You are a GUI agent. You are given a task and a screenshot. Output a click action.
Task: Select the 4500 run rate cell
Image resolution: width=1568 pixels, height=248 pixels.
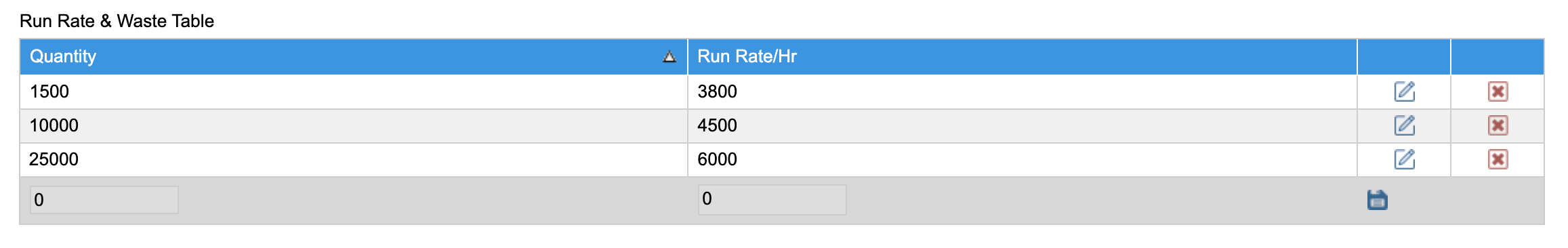click(x=1023, y=125)
